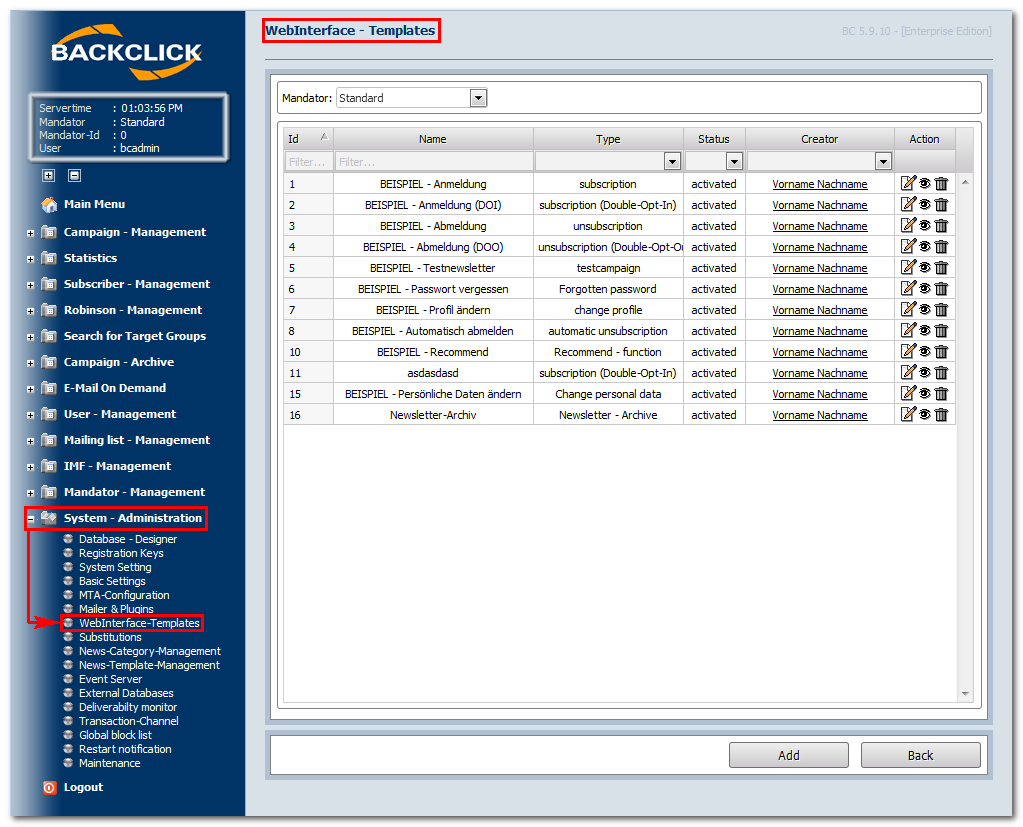
Task: Edit the BEISPIEL - Anmeldung template
Action: point(908,183)
